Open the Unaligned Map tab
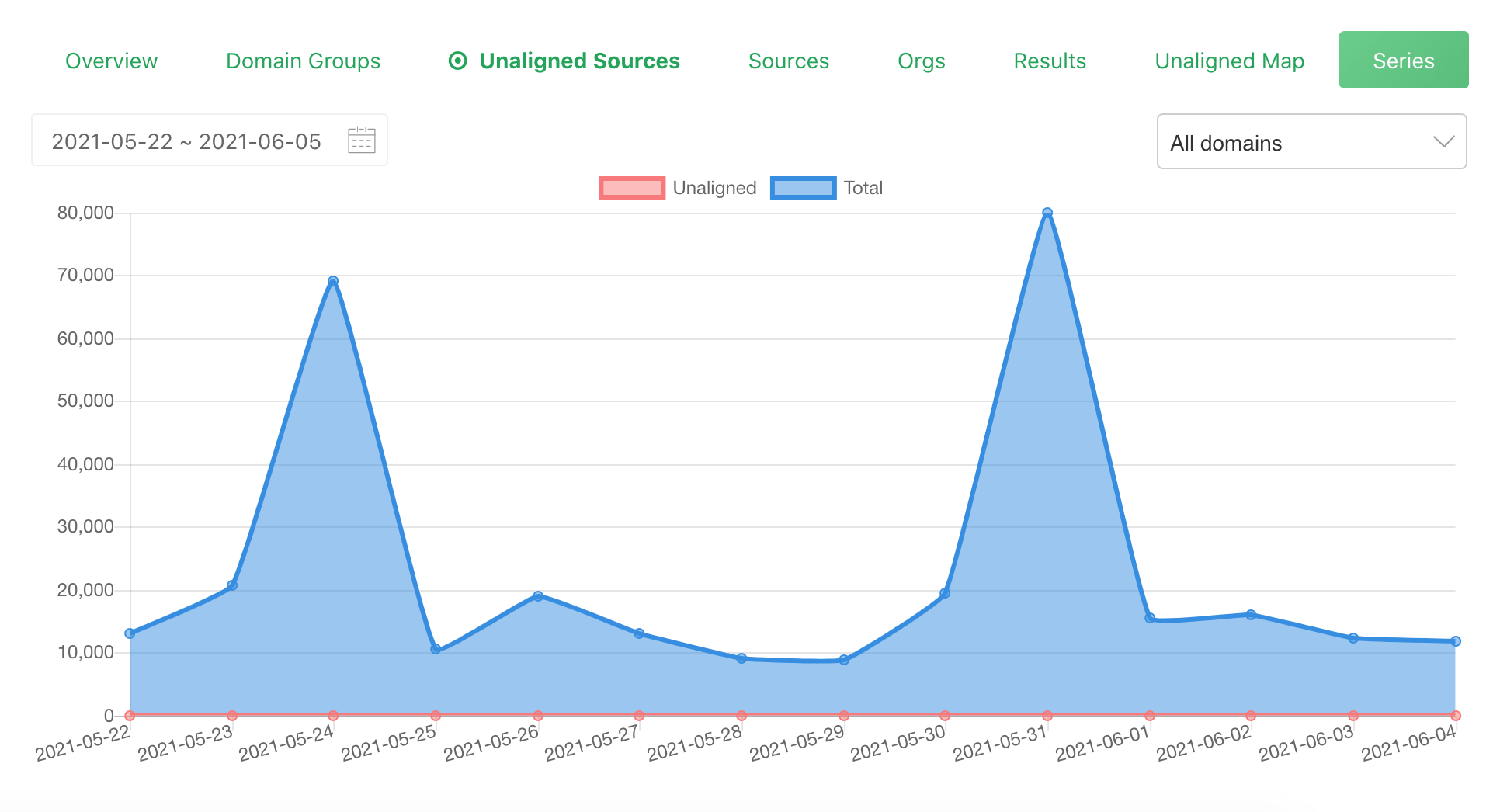This screenshot has height=812, width=1500. [1229, 61]
